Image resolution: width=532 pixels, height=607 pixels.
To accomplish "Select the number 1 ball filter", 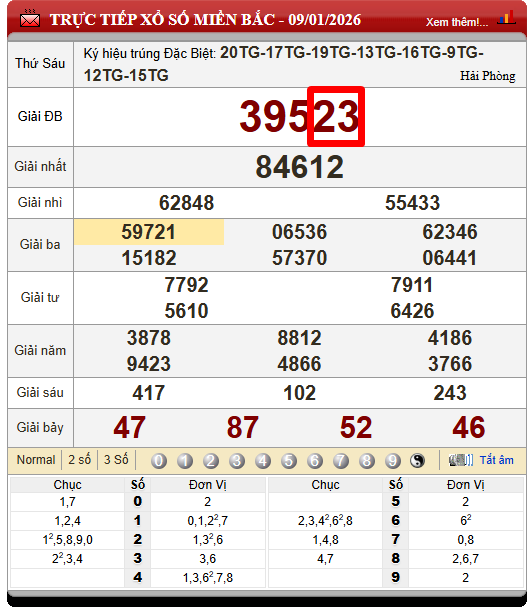I will (x=185, y=461).
